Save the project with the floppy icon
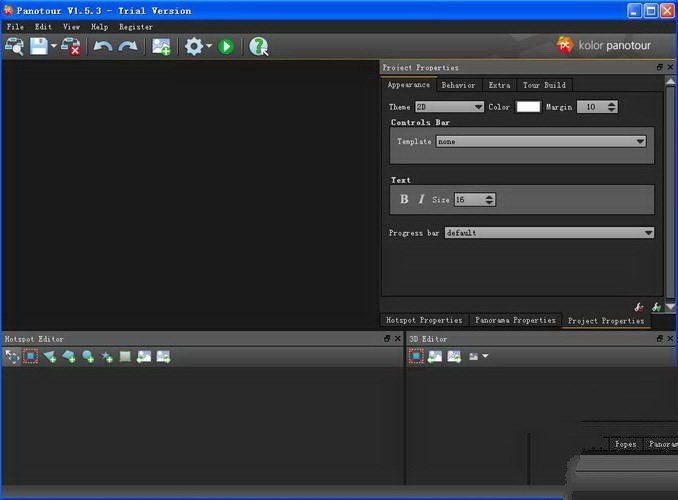 click(x=39, y=46)
